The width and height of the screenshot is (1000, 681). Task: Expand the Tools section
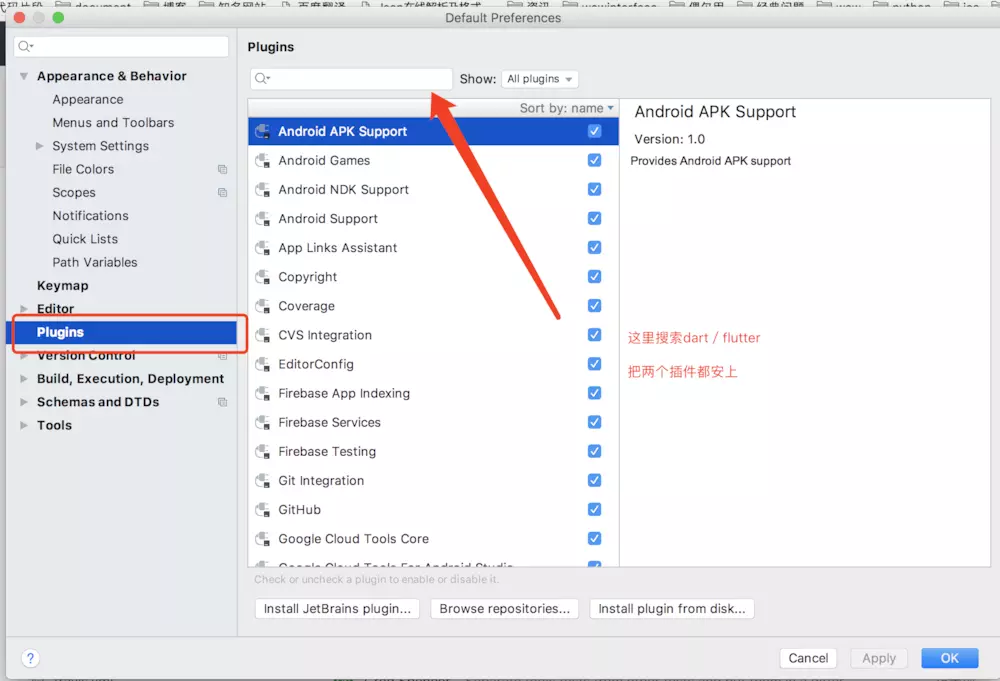(x=24, y=425)
